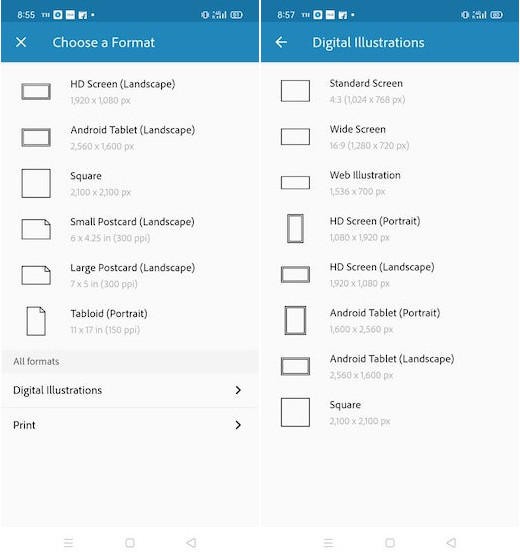Choose Web Illustration format icon
This screenshot has height=560, width=520.
pos(295,182)
